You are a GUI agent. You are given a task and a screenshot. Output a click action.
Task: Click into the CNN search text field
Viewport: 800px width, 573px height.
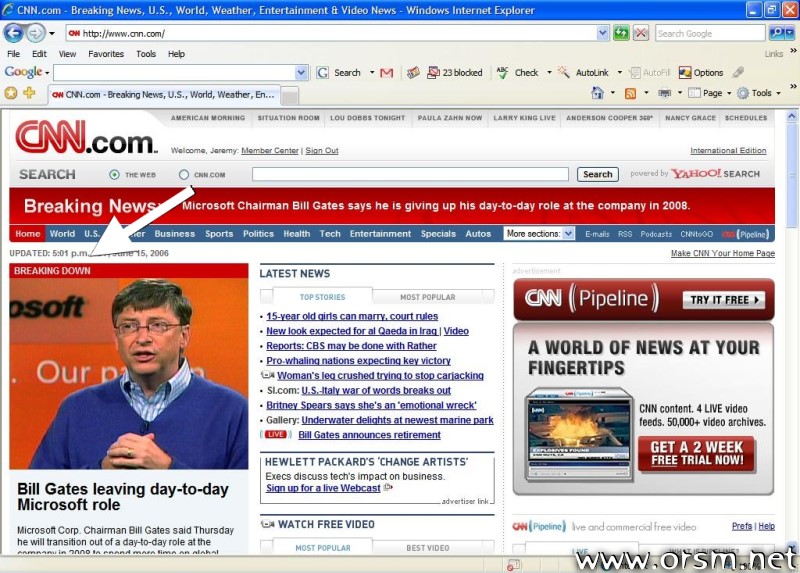click(410, 175)
